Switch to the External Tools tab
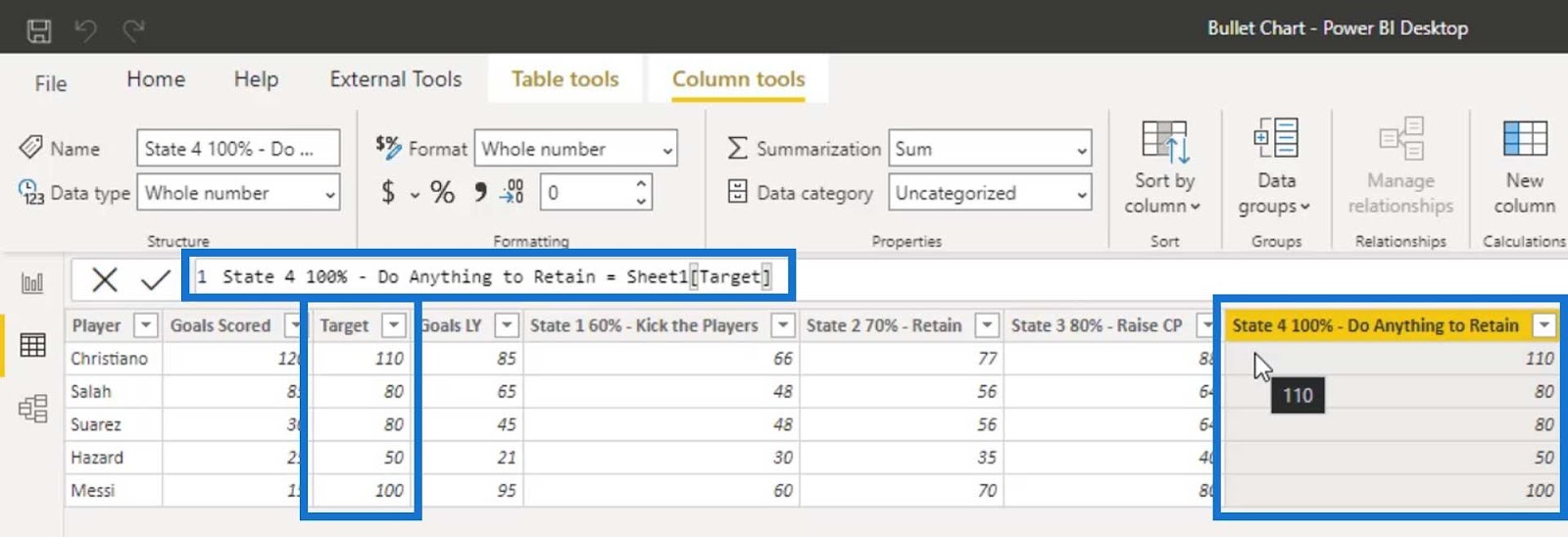Viewport: 1568px width, 537px height. (396, 79)
